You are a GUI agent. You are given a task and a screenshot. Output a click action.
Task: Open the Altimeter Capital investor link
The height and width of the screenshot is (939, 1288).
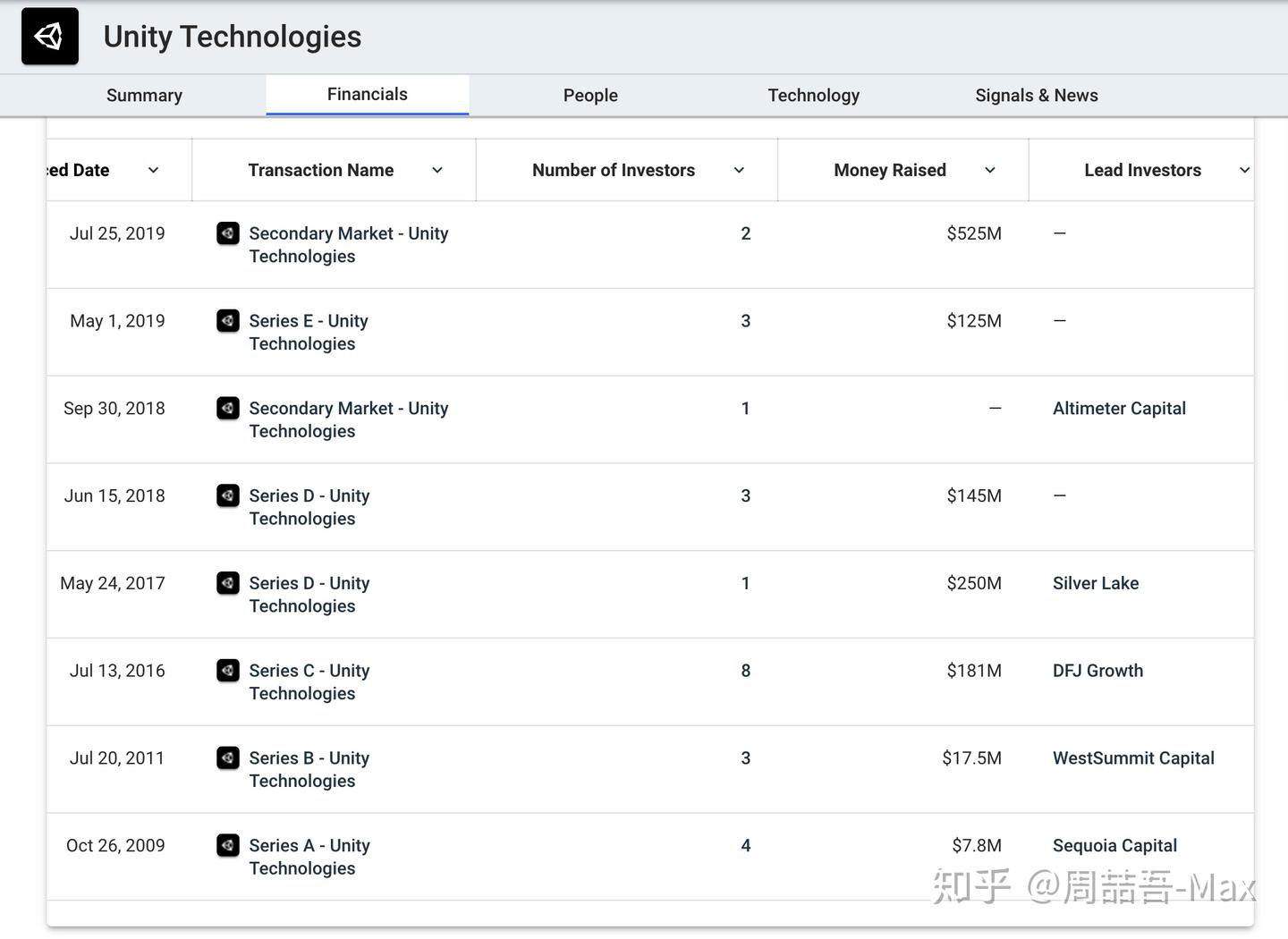(1119, 409)
